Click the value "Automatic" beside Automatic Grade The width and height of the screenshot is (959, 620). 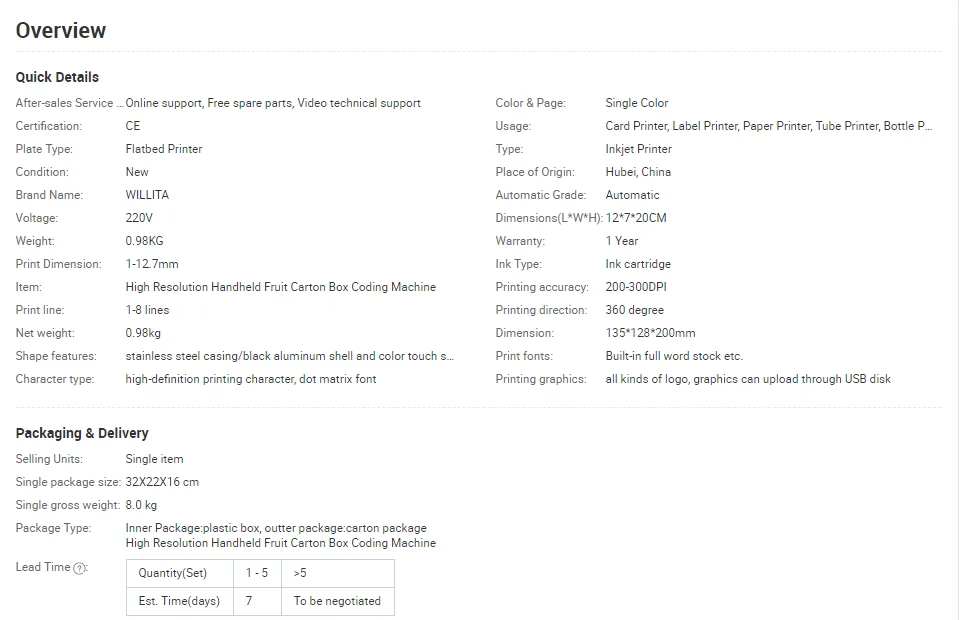coord(632,195)
